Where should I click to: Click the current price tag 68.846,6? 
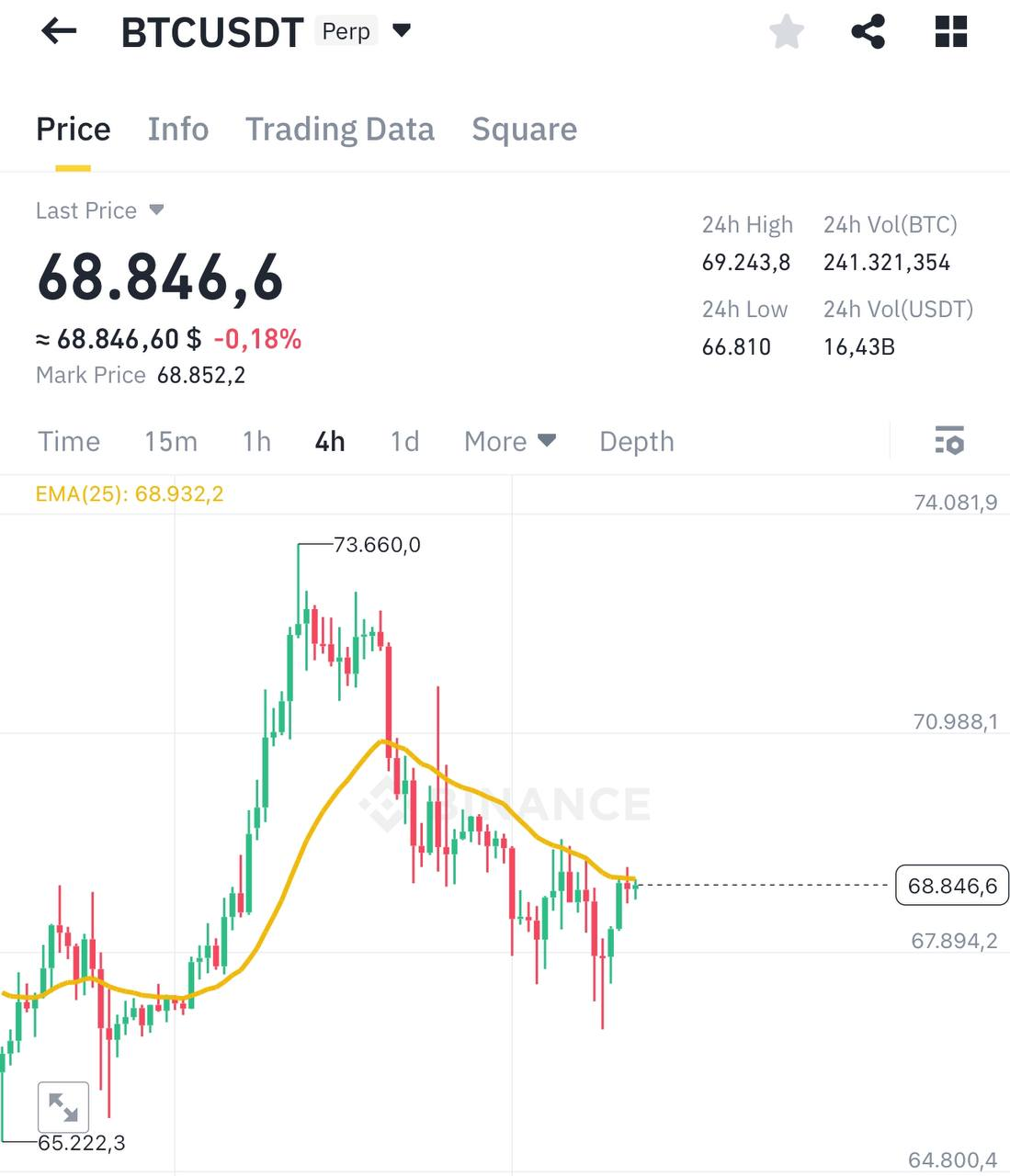click(x=952, y=886)
